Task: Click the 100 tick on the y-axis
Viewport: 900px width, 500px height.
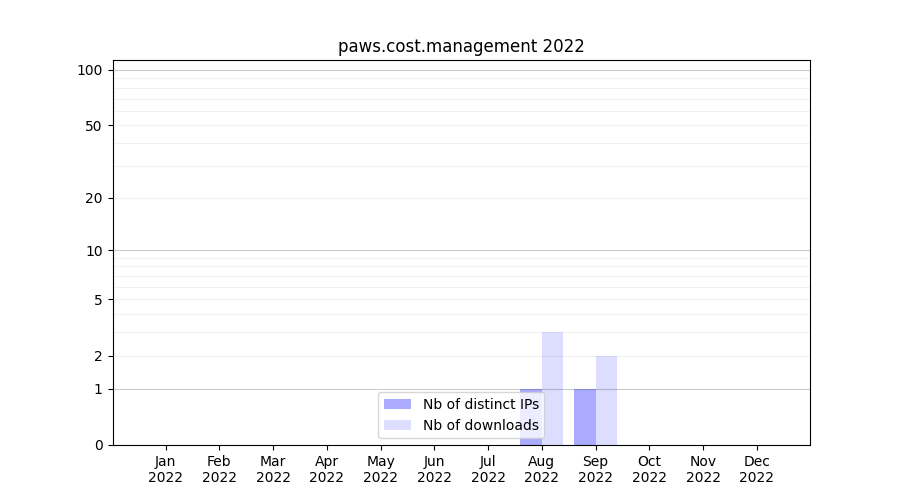Action: click(x=90, y=70)
